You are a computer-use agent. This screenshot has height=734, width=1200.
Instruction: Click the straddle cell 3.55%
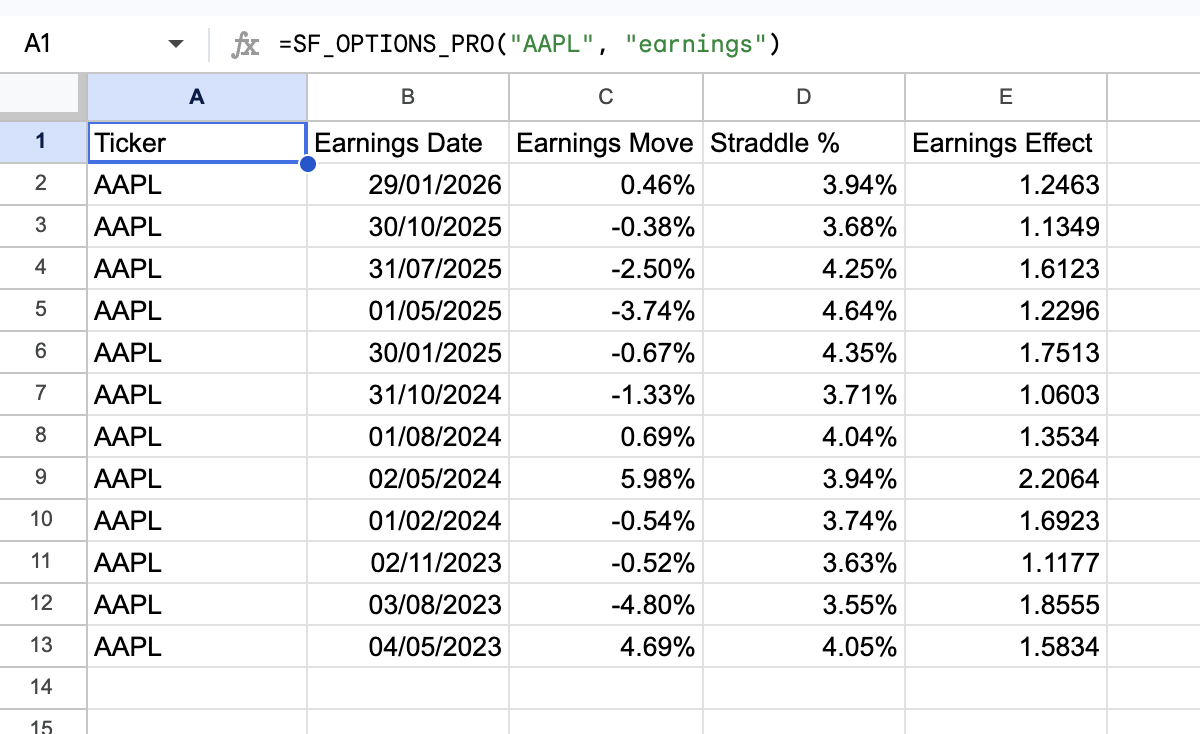coord(804,604)
